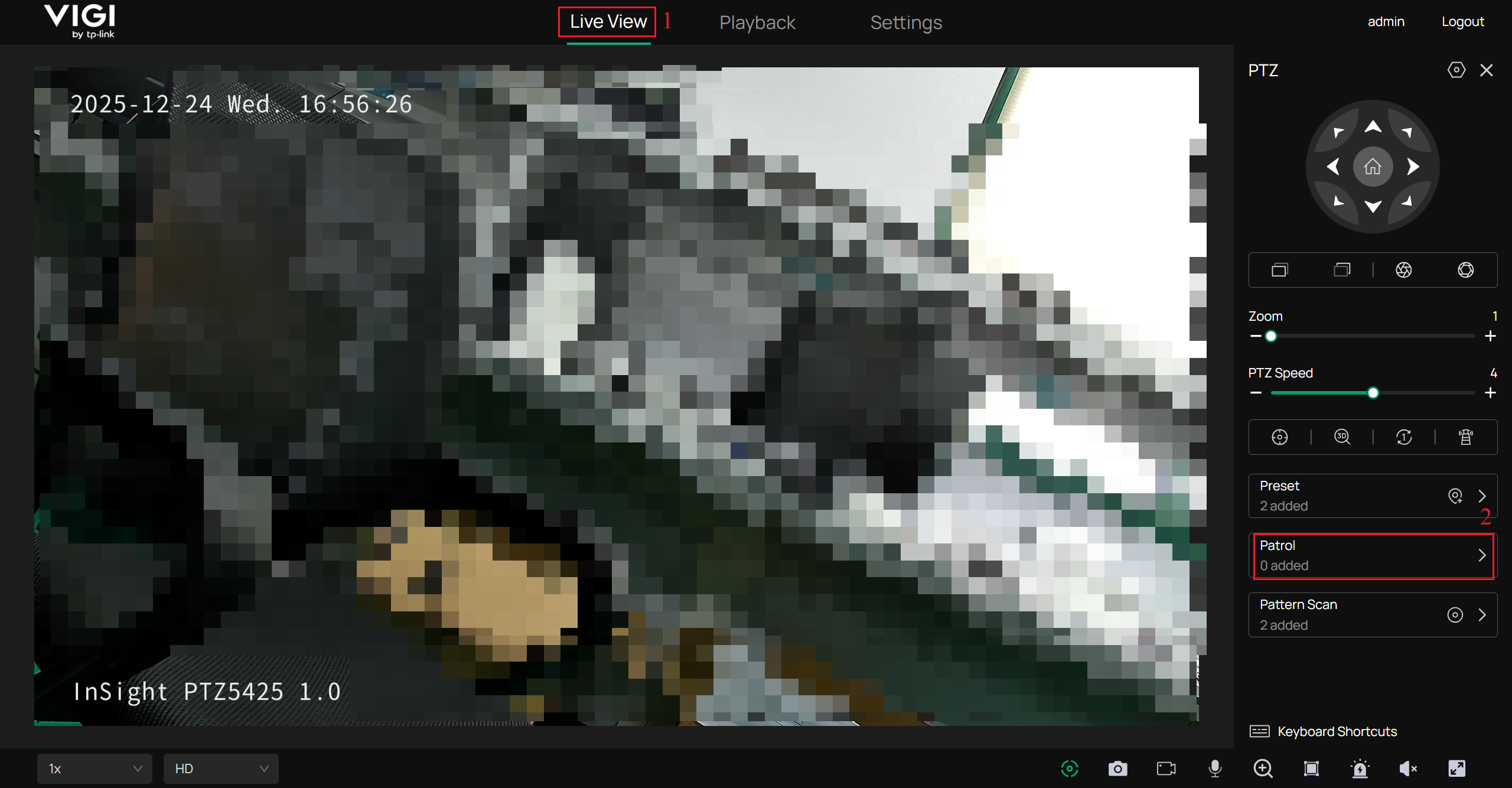Click the PTZ Speed slider track
This screenshot has width=1512, height=788.
point(1423,393)
